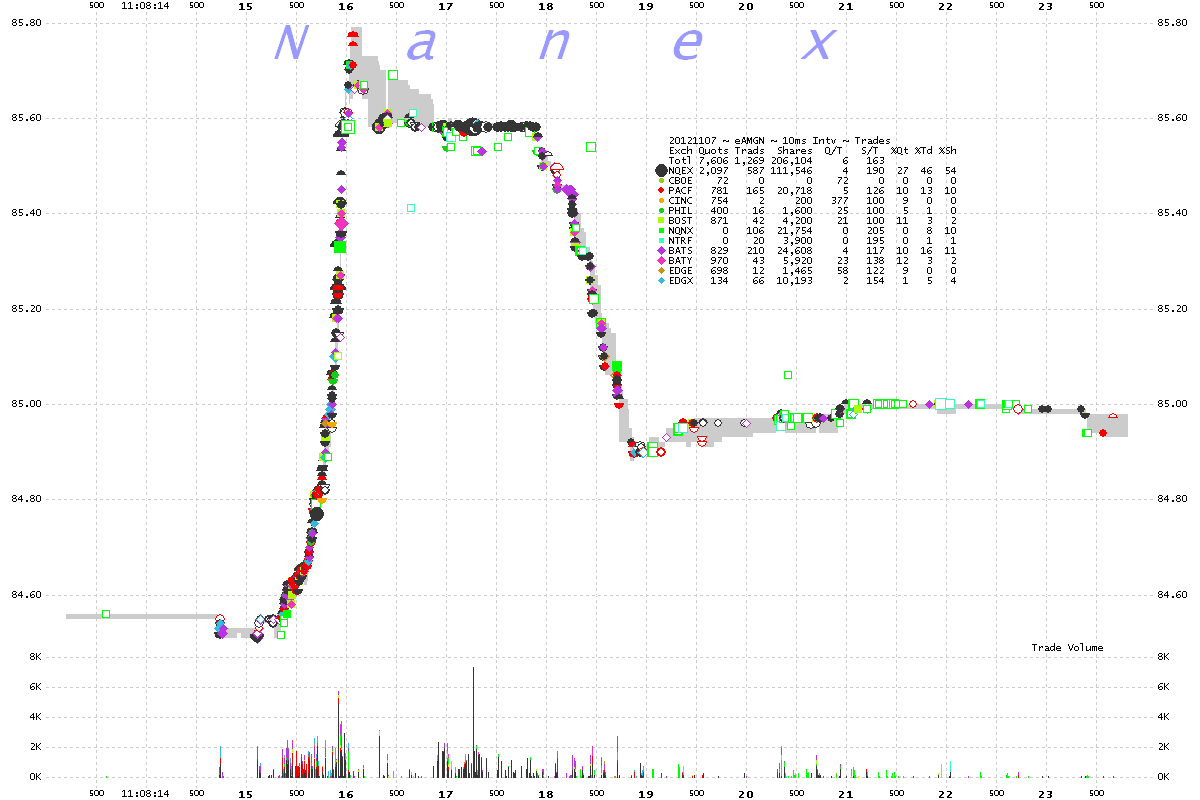Click the 'Q/T' column header in legend

click(832, 150)
